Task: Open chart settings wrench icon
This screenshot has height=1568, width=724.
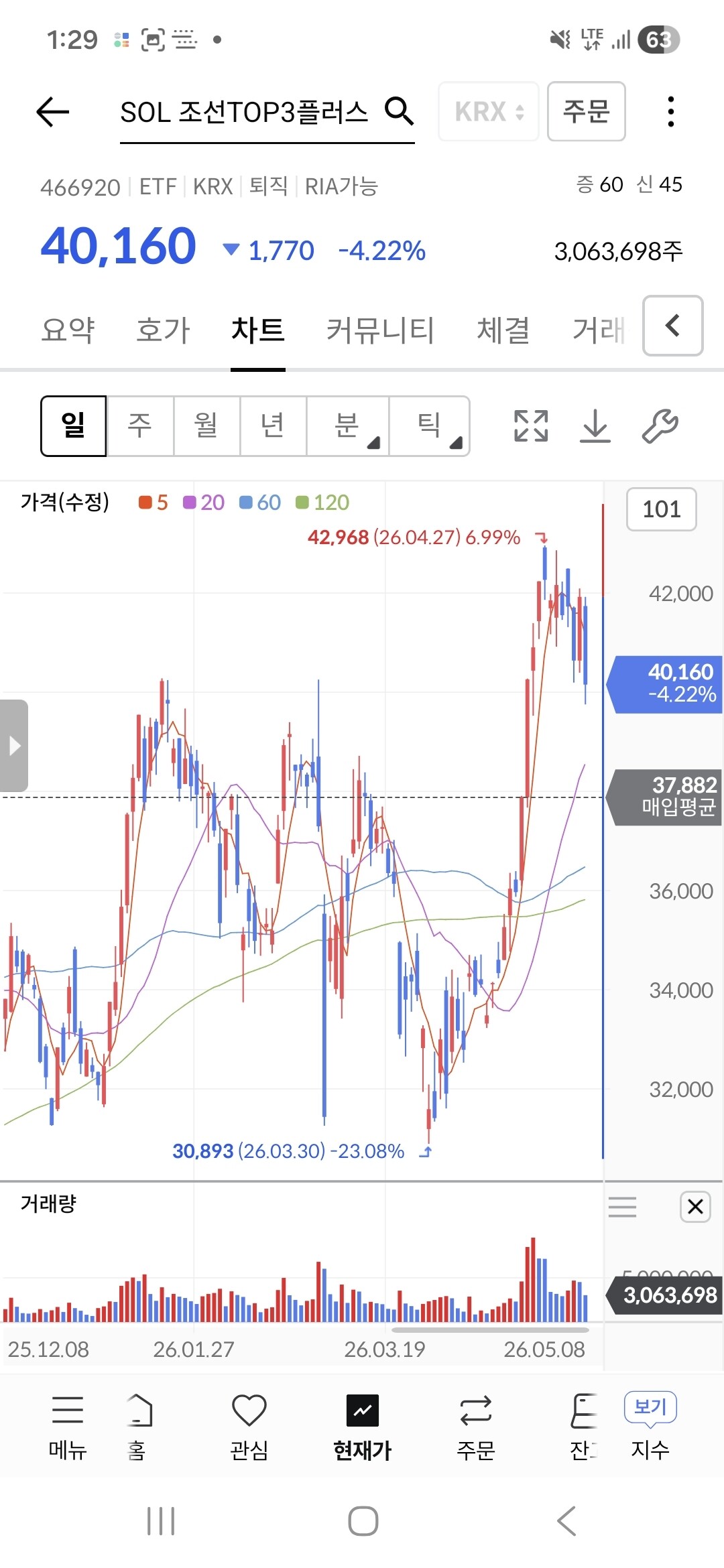Action: click(x=660, y=426)
